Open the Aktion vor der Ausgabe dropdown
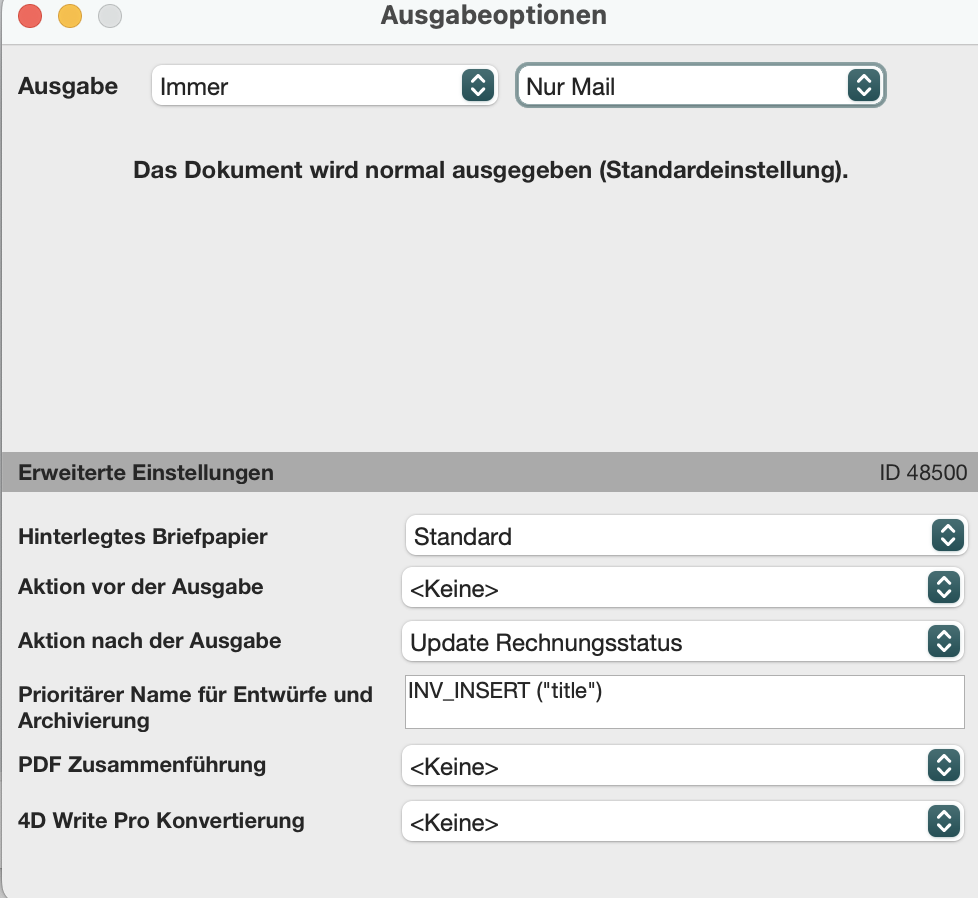The height and width of the screenshot is (898, 978). (682, 587)
